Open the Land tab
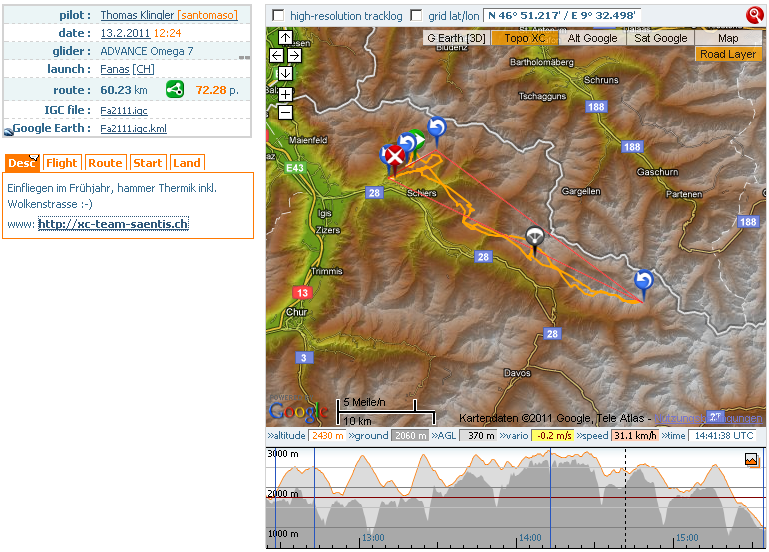769x552 pixels. click(187, 163)
